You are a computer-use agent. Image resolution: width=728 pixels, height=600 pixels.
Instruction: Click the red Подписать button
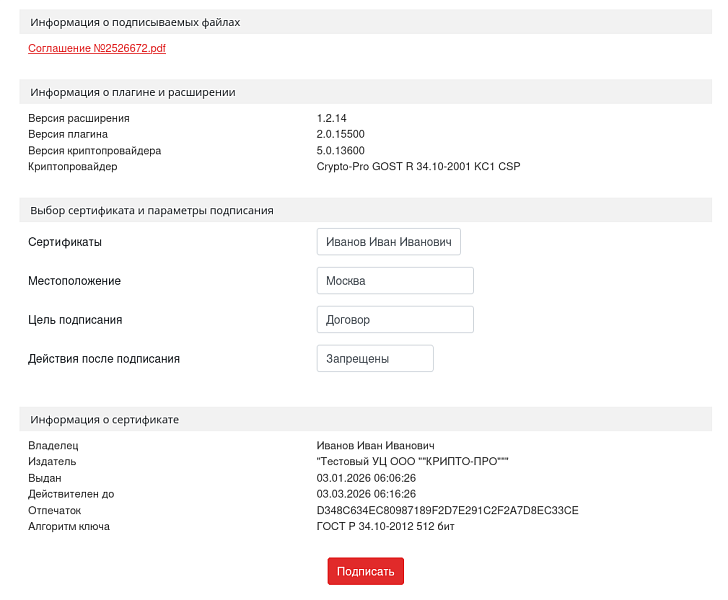click(365, 572)
